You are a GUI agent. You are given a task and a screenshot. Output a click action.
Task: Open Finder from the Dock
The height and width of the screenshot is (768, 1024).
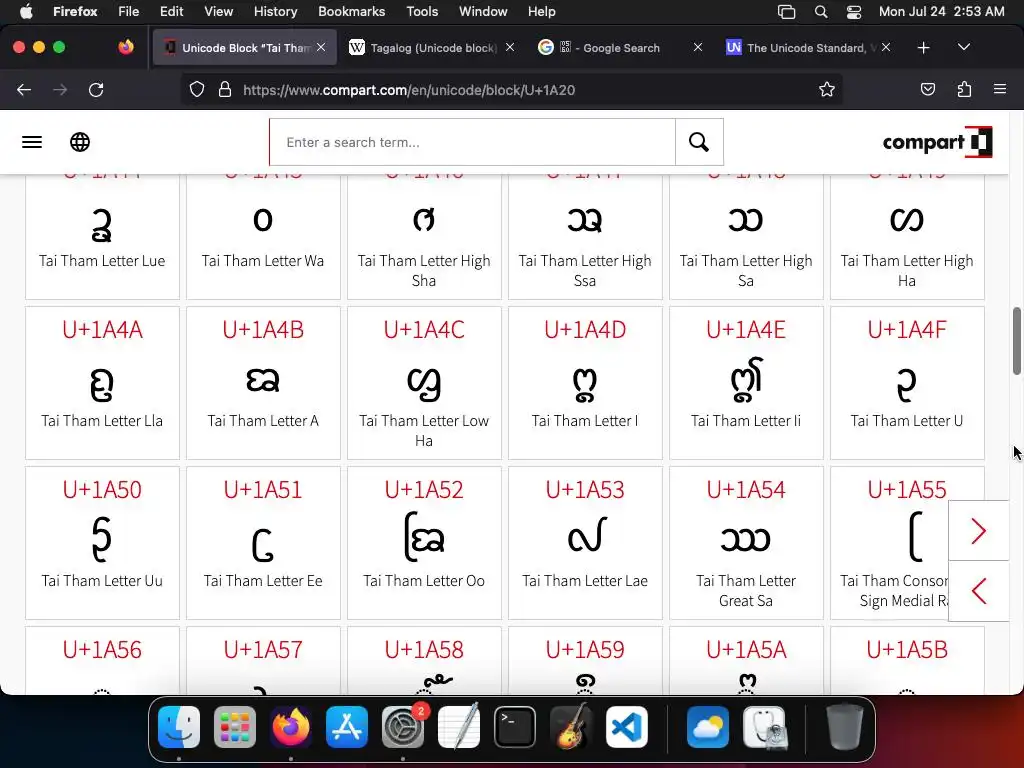point(179,727)
